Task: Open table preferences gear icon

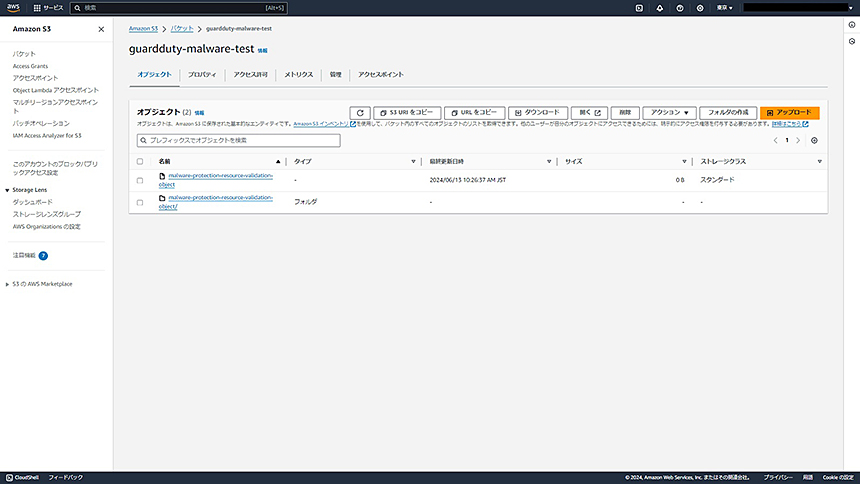Action: 814,140
